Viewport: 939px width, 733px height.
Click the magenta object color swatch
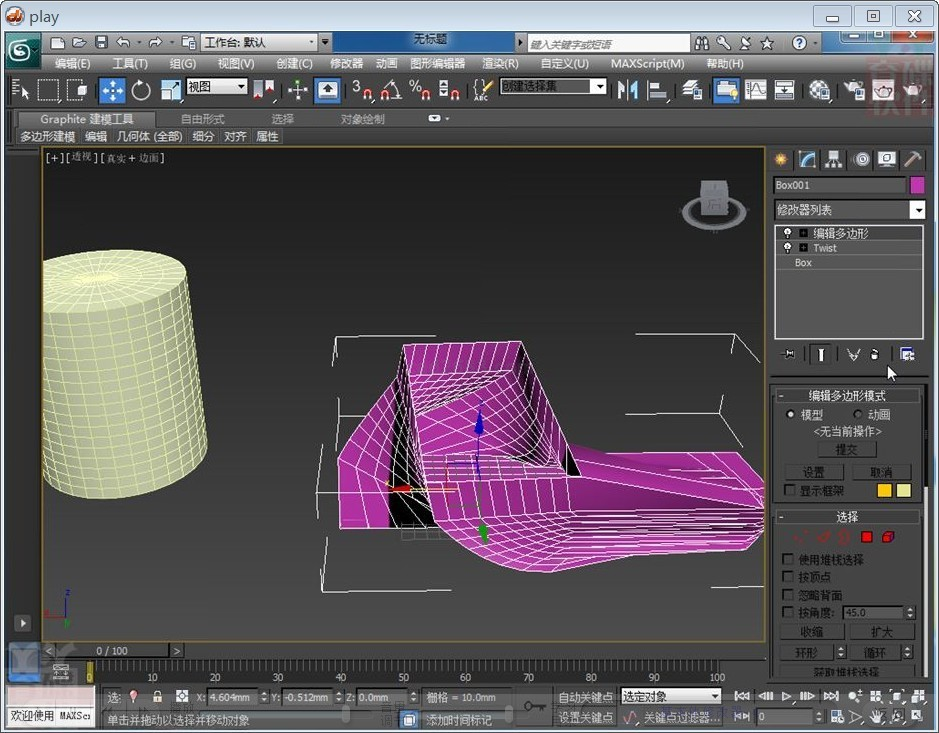click(917, 185)
